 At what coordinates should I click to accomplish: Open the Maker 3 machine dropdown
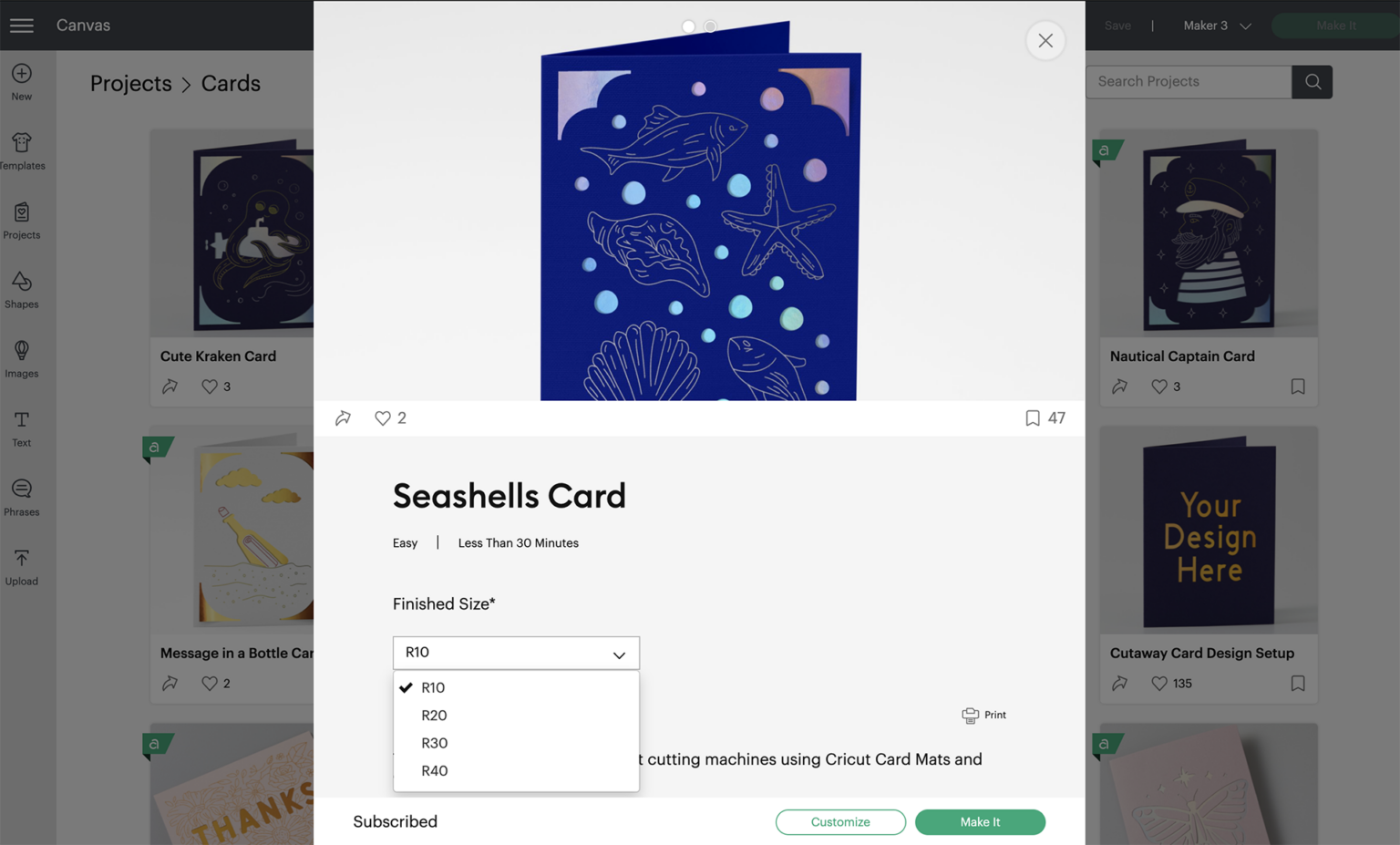(x=1213, y=25)
